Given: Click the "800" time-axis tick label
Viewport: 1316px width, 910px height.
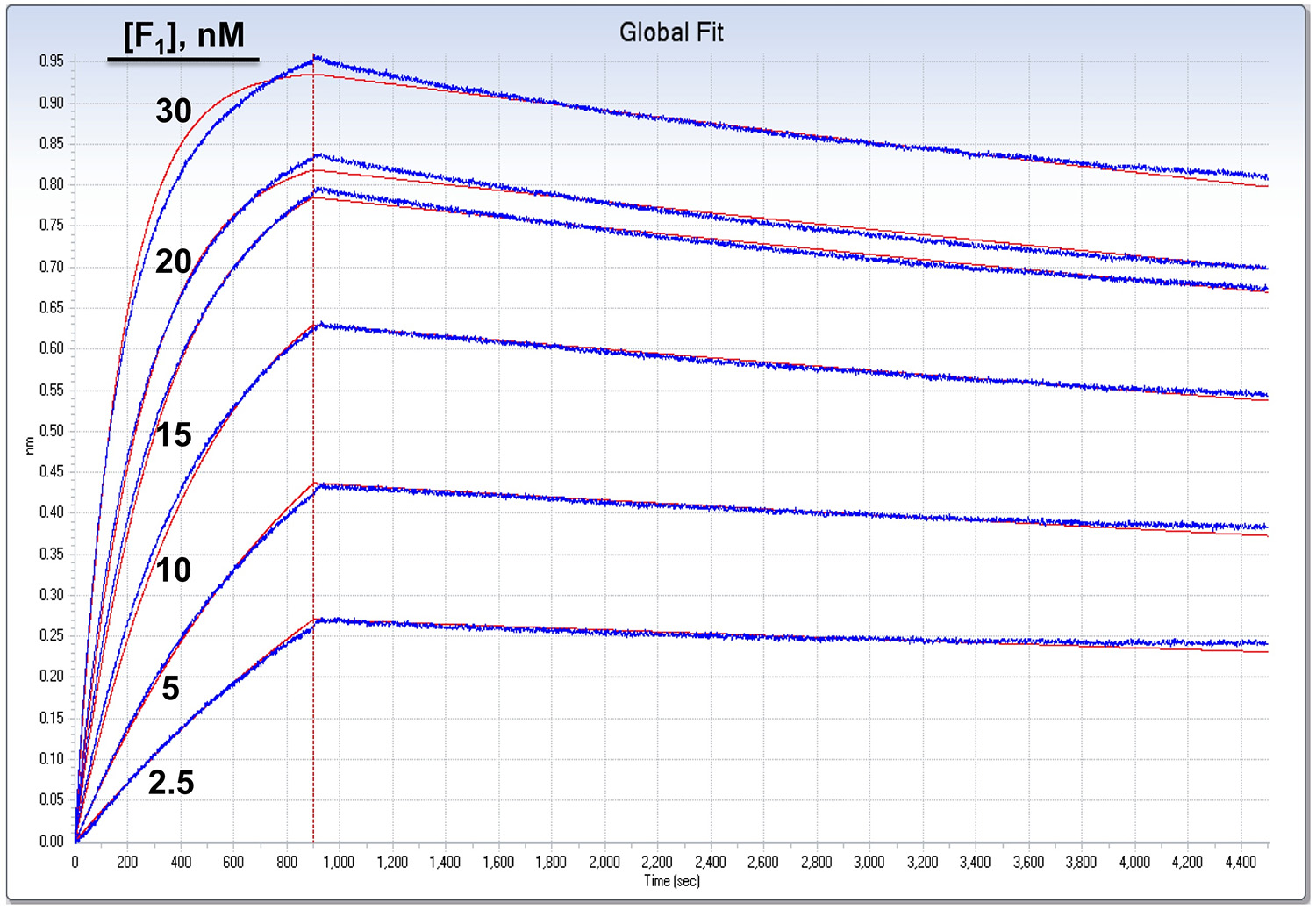Looking at the screenshot, I should click(287, 862).
